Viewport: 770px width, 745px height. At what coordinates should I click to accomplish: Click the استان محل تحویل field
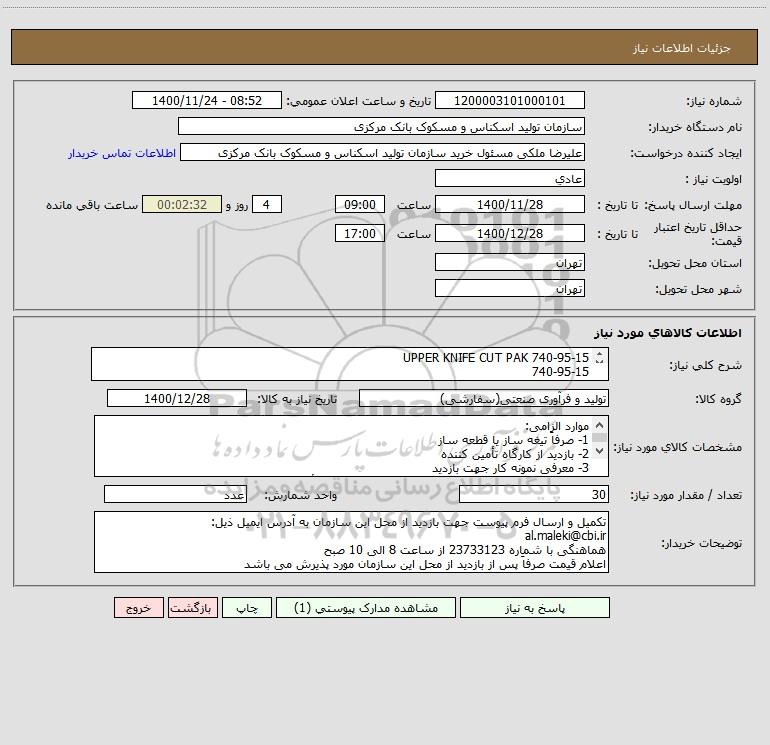pyautogui.click(x=510, y=262)
